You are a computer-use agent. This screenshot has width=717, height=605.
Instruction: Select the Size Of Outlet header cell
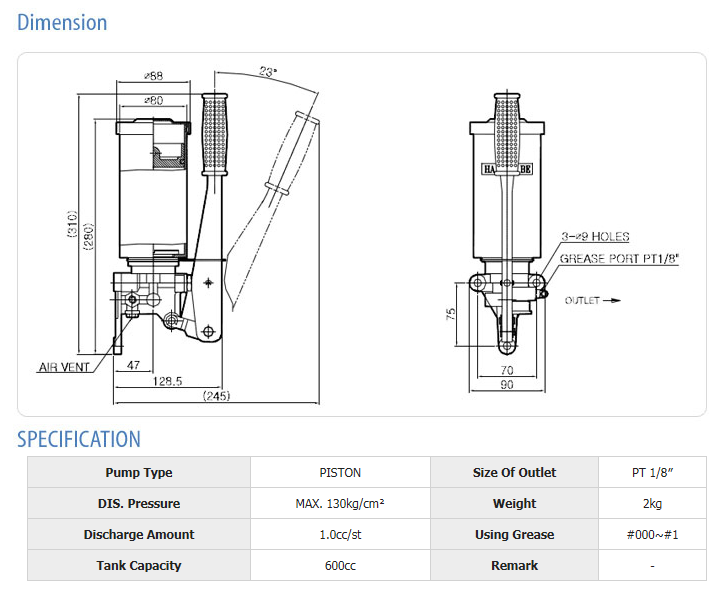pyautogui.click(x=514, y=473)
